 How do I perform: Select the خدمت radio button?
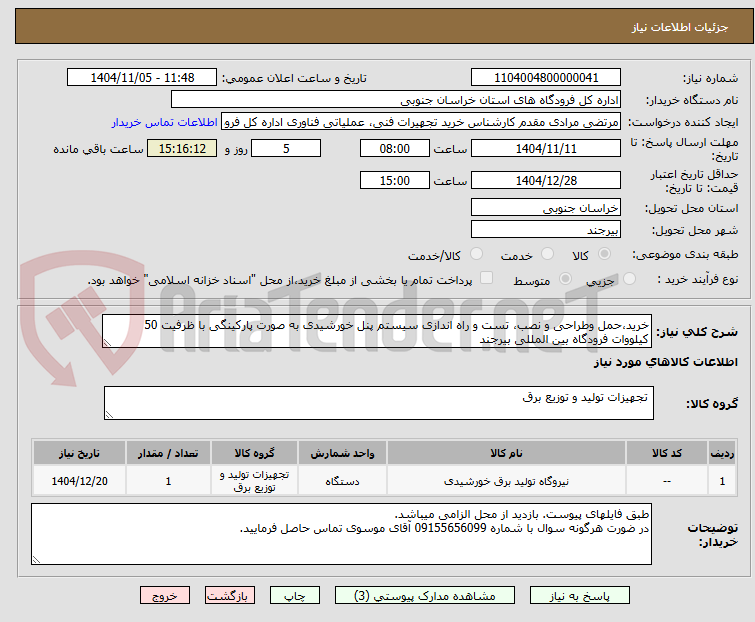(547, 254)
